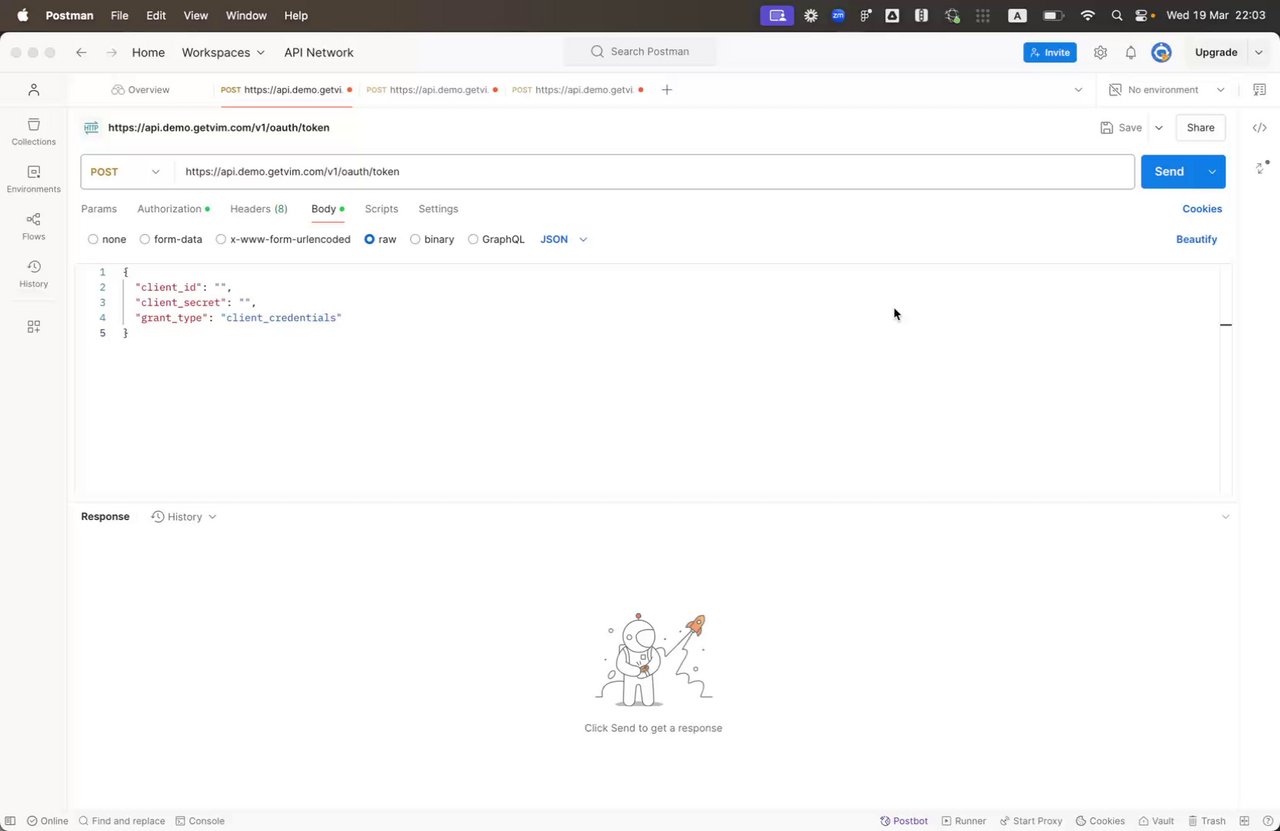This screenshot has width=1280, height=831.
Task: Open the File menu in the menu bar
Action: coord(119,15)
